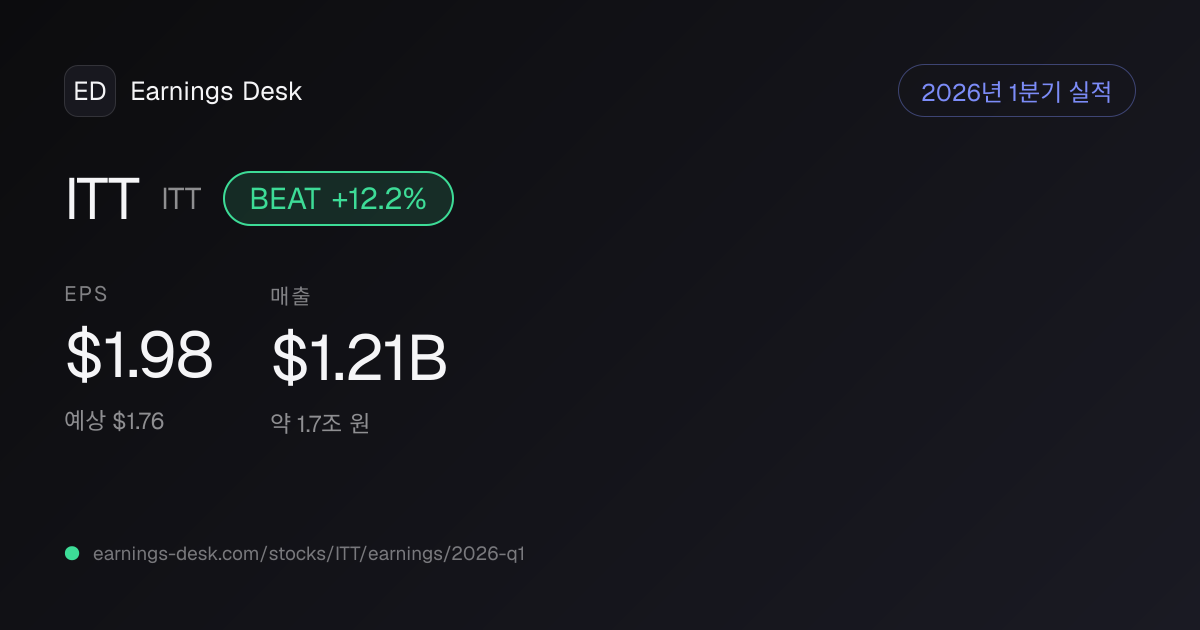The image size is (1200, 630).
Task: Click the green BEAT +12.2% badge
Action: click(338, 199)
